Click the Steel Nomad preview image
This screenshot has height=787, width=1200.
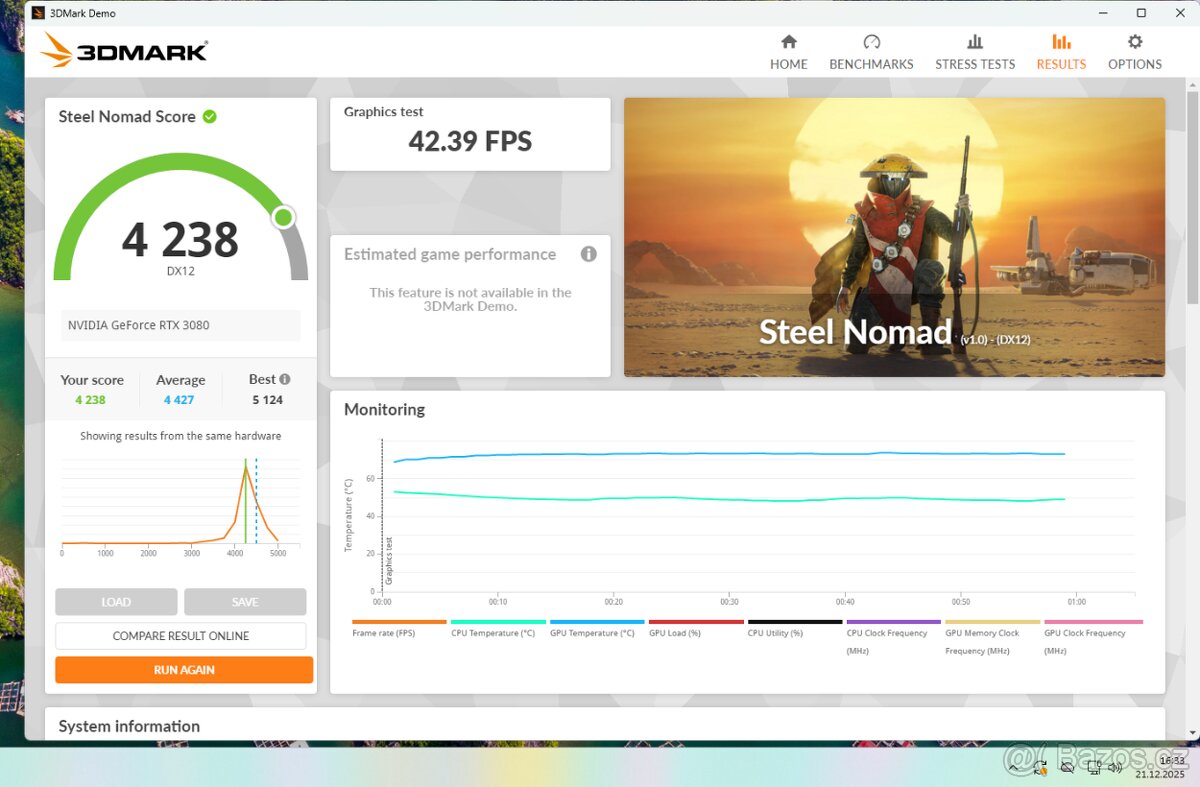pos(894,237)
